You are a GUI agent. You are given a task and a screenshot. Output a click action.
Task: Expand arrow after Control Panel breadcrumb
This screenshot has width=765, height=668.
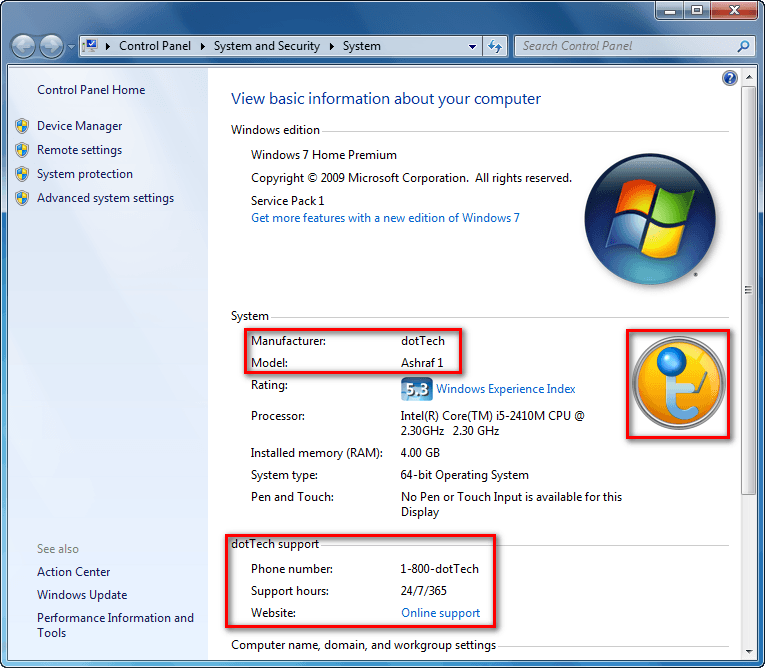202,46
